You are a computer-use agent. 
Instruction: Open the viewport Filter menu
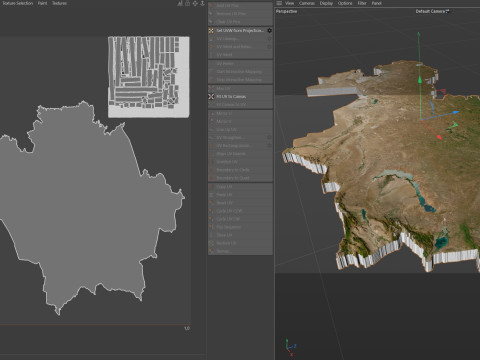[362, 3]
